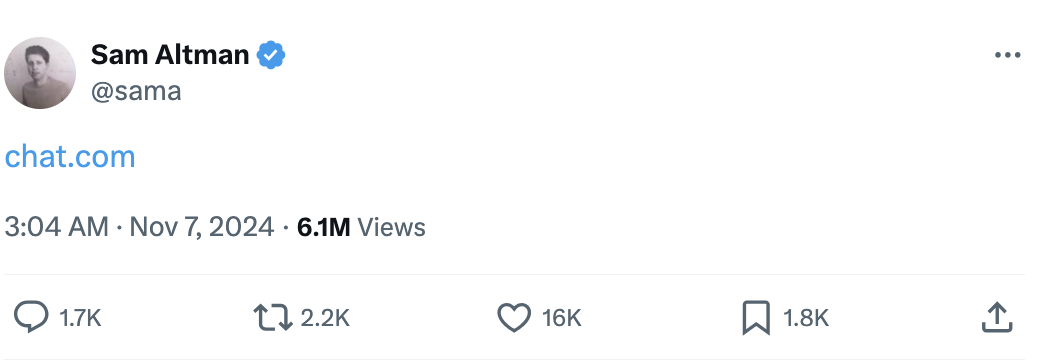Screen dimensions: 1054x364
Task: Click the 1.8K bookmarks count
Action: 806,318
